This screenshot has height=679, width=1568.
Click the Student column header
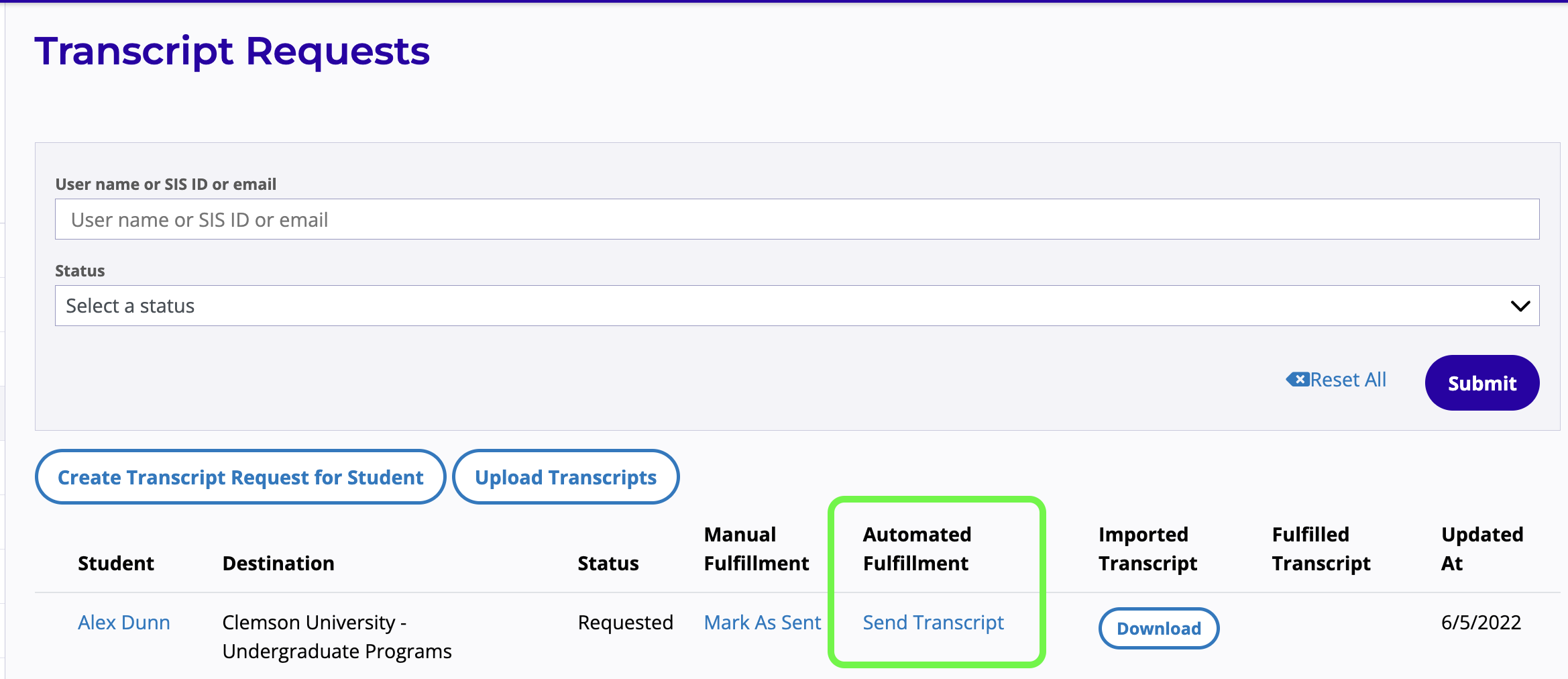click(115, 563)
